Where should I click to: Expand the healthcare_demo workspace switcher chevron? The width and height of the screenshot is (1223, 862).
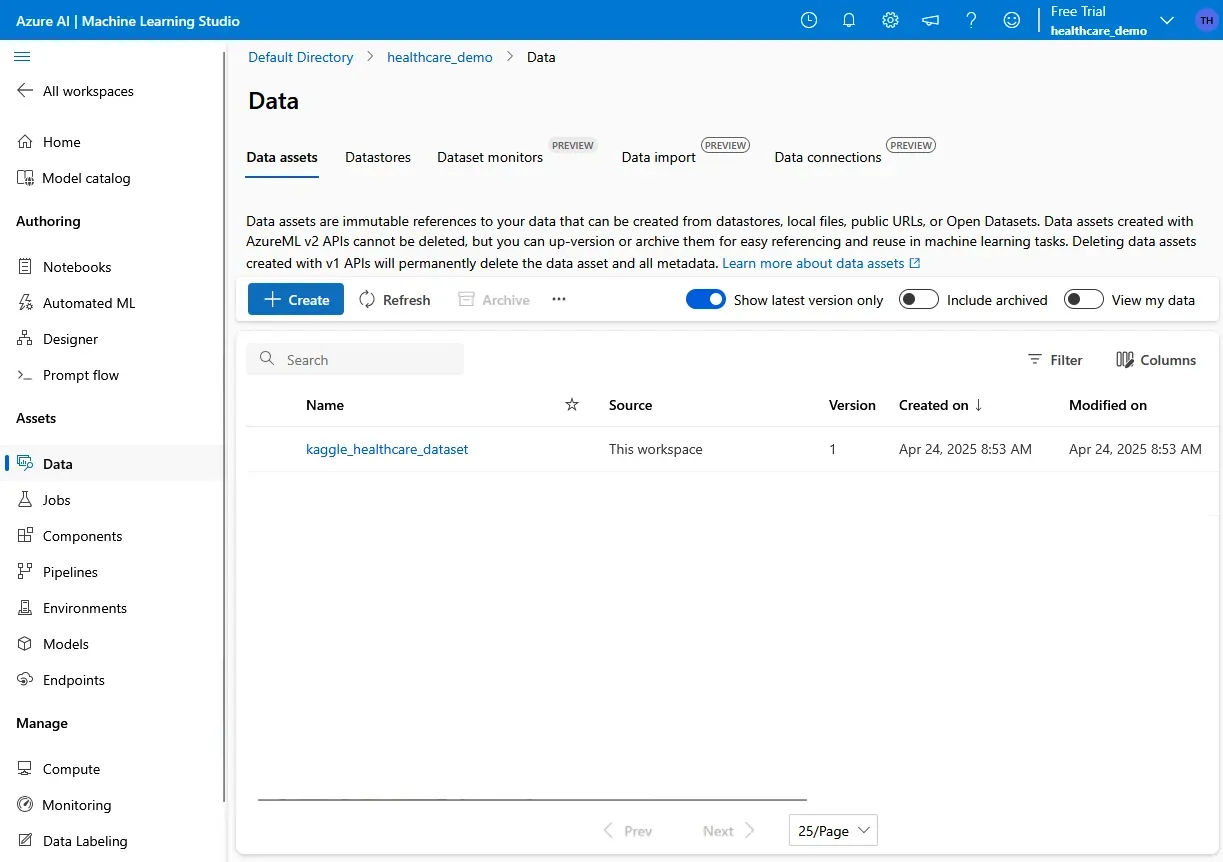(1167, 19)
